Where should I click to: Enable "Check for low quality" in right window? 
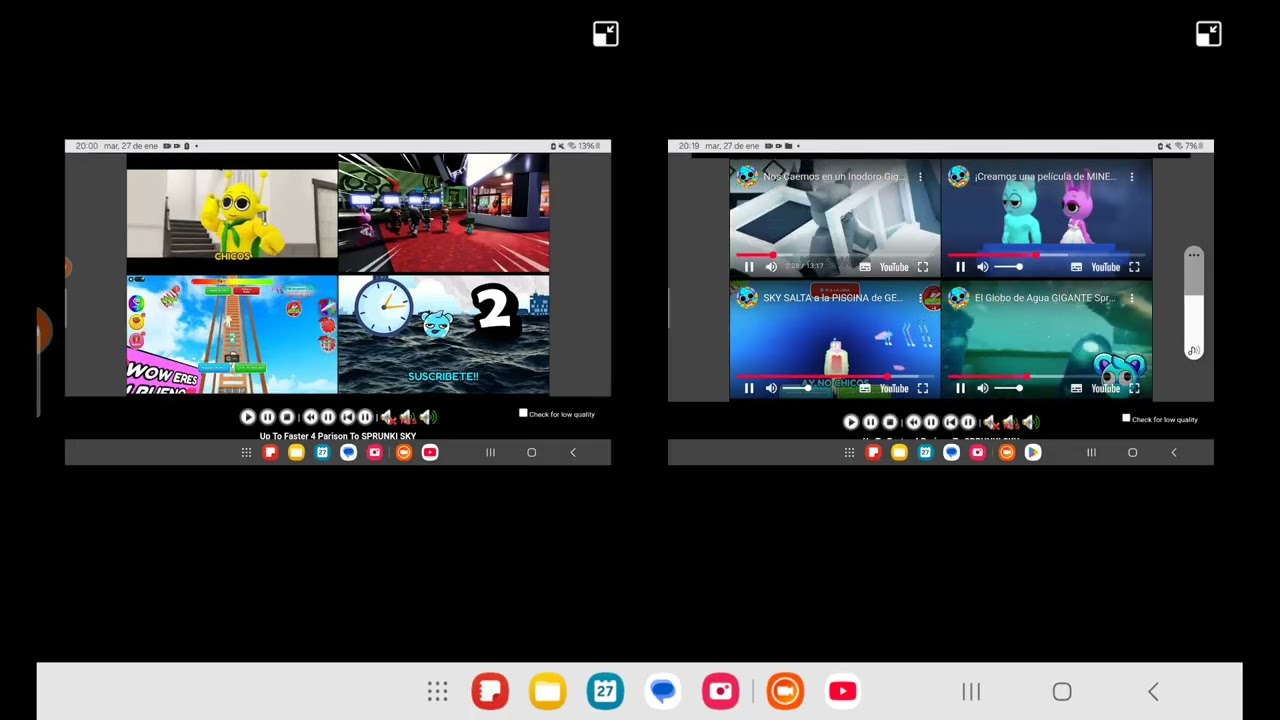tap(1126, 418)
